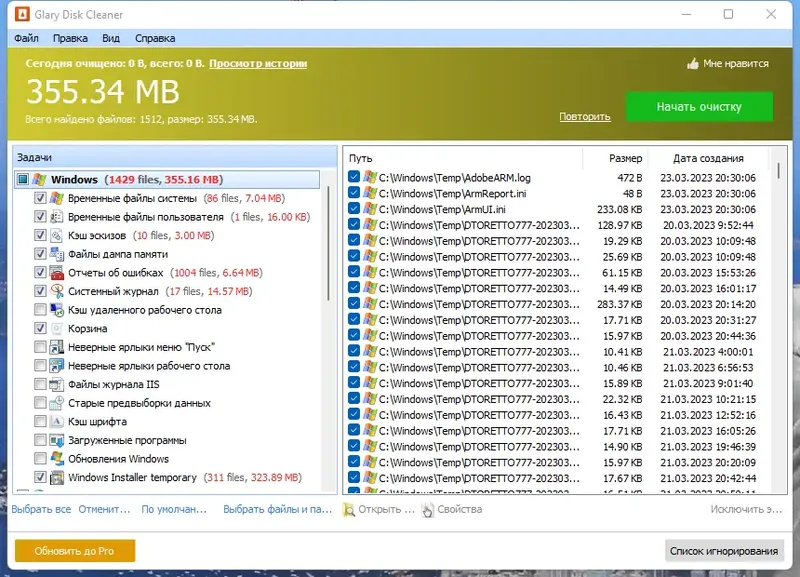Click the magnifier icon beside Кэш эскизов

[57, 235]
